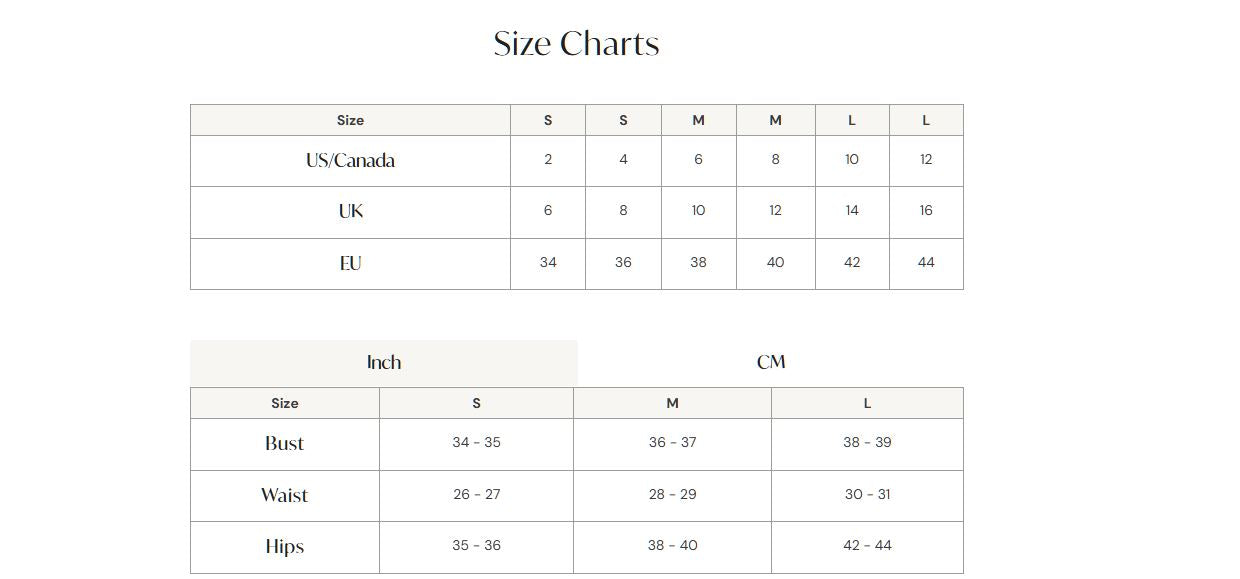The image size is (1240, 579).
Task: Click UK size 10 cell
Action: click(x=698, y=211)
